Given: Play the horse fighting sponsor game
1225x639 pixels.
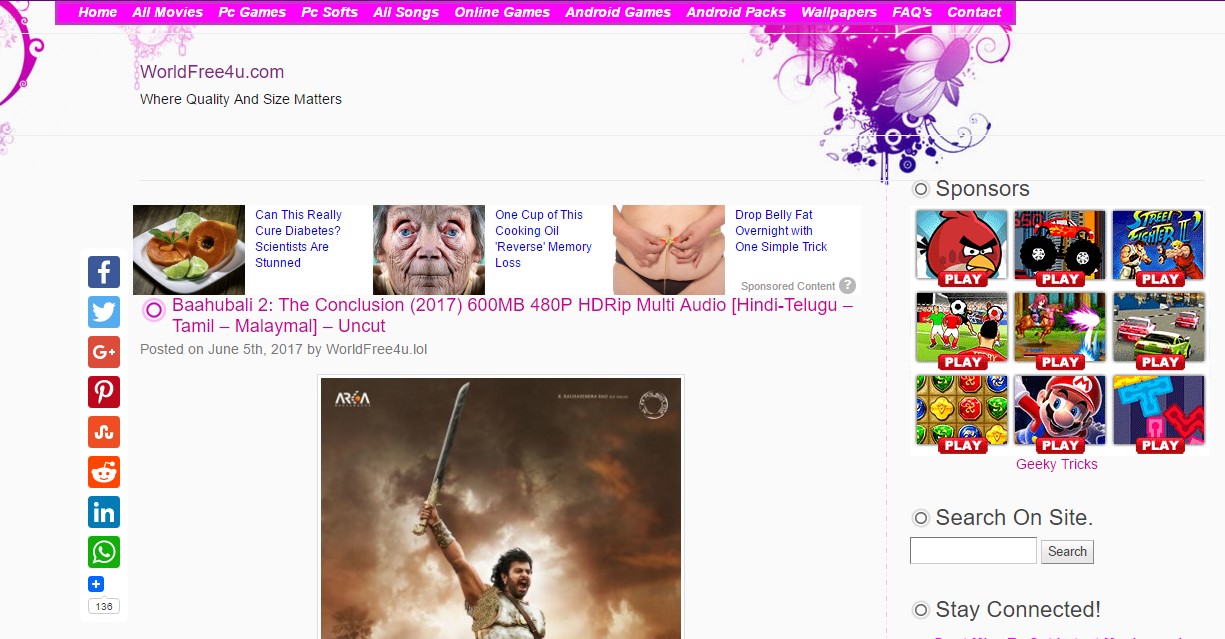Looking at the screenshot, I should pyautogui.click(x=1060, y=330).
